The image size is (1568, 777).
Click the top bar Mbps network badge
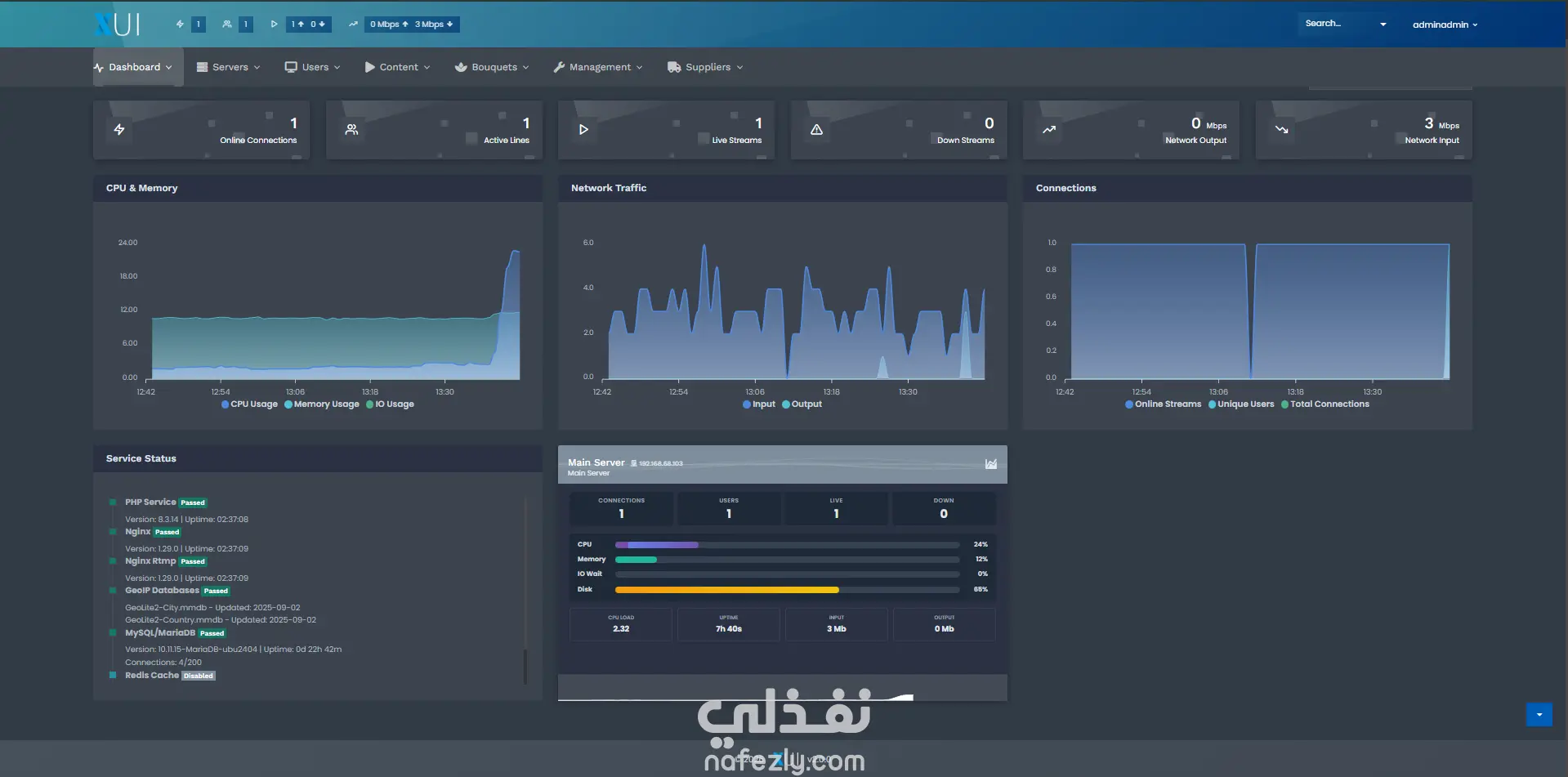[x=412, y=25]
